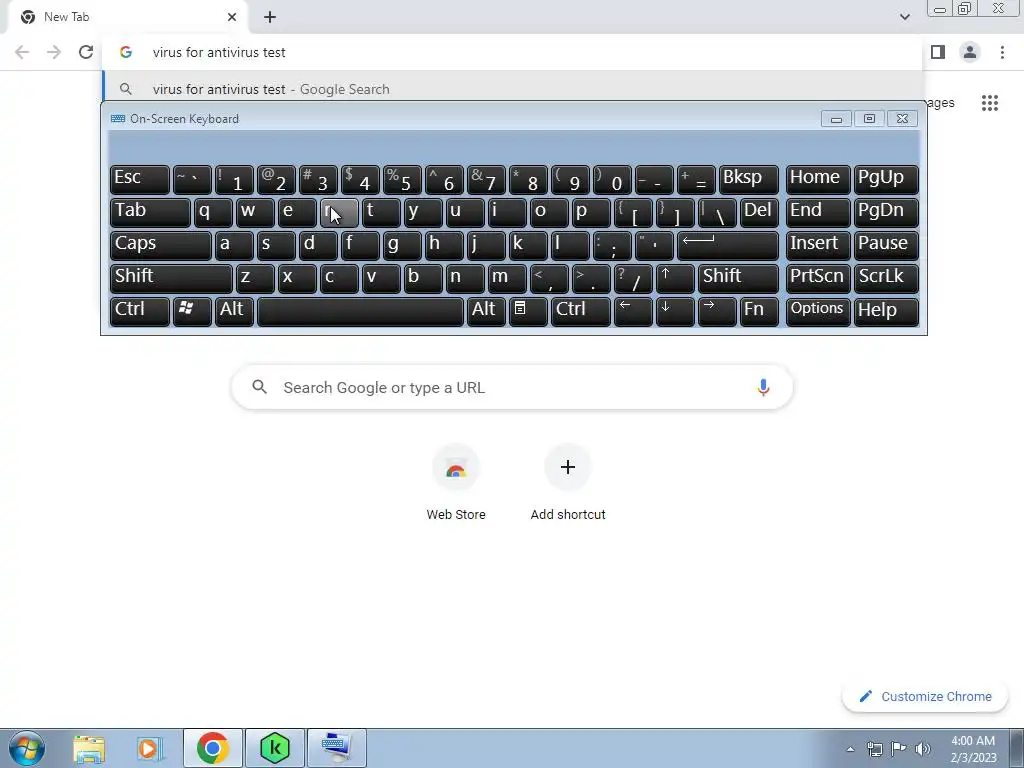Open Customize Chrome
The image size is (1024, 768).
[x=925, y=696]
